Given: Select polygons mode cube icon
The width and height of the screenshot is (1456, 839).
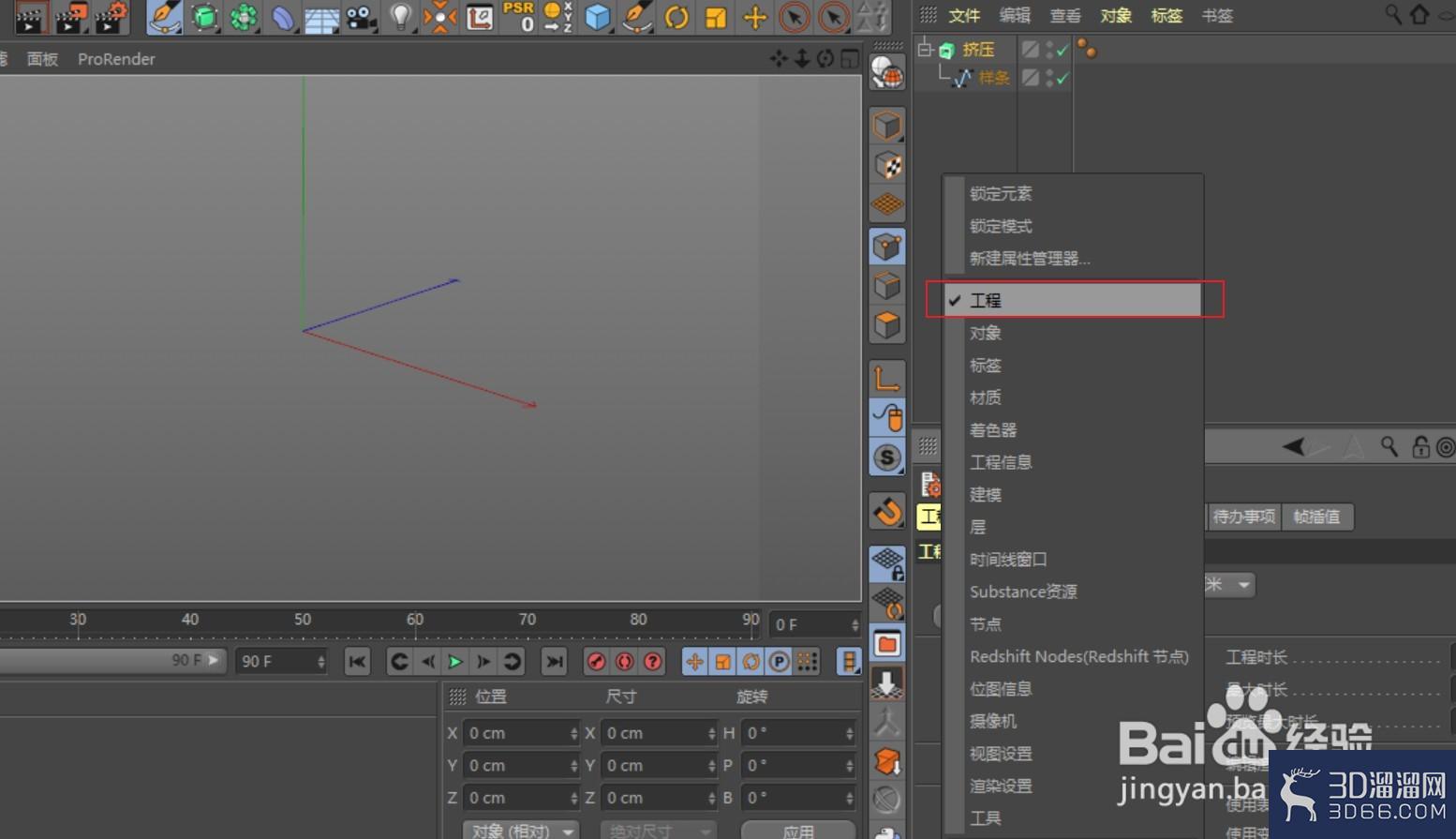Looking at the screenshot, I should 887,325.
